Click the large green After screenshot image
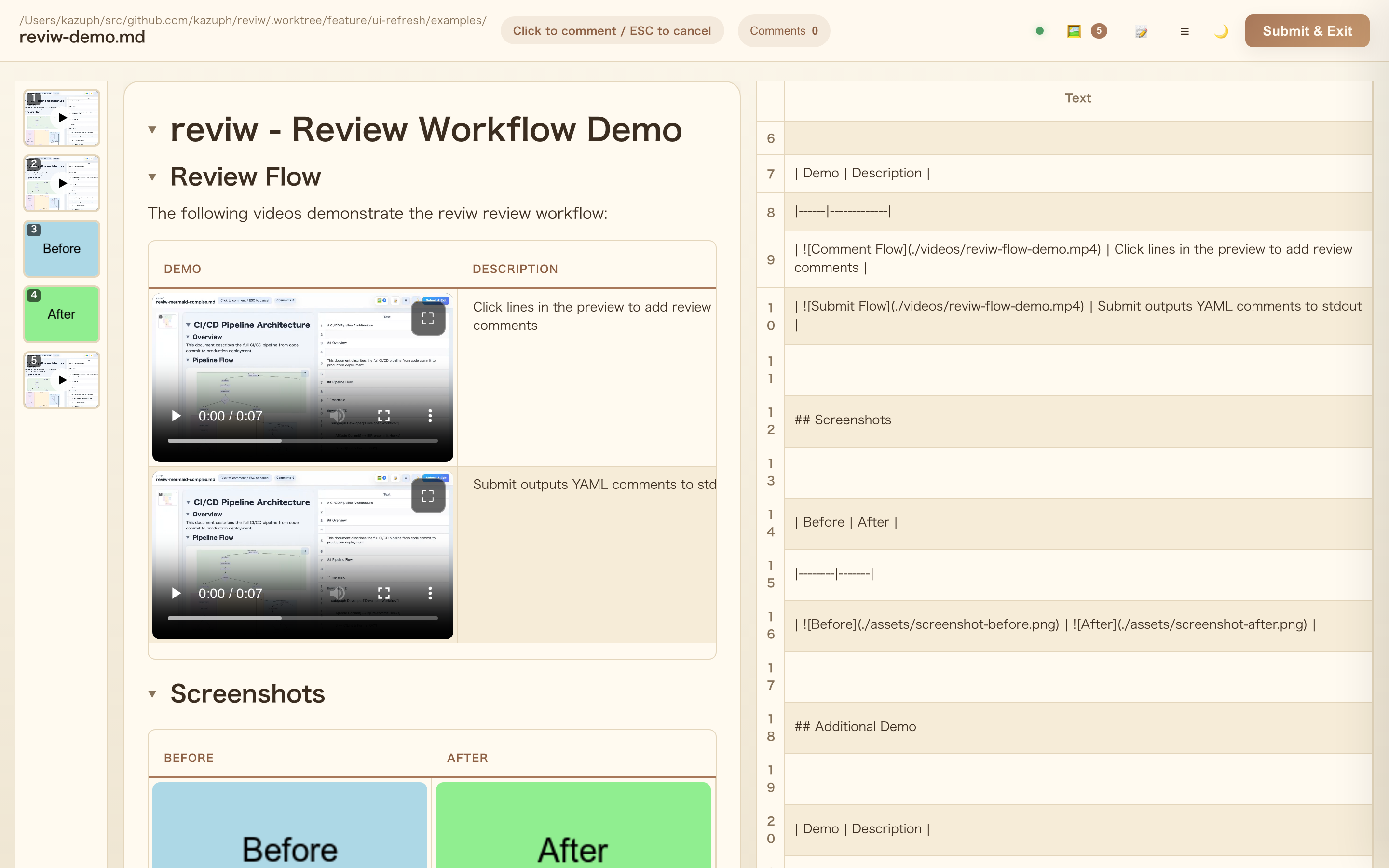Screen dimensions: 1389x868 [573, 825]
